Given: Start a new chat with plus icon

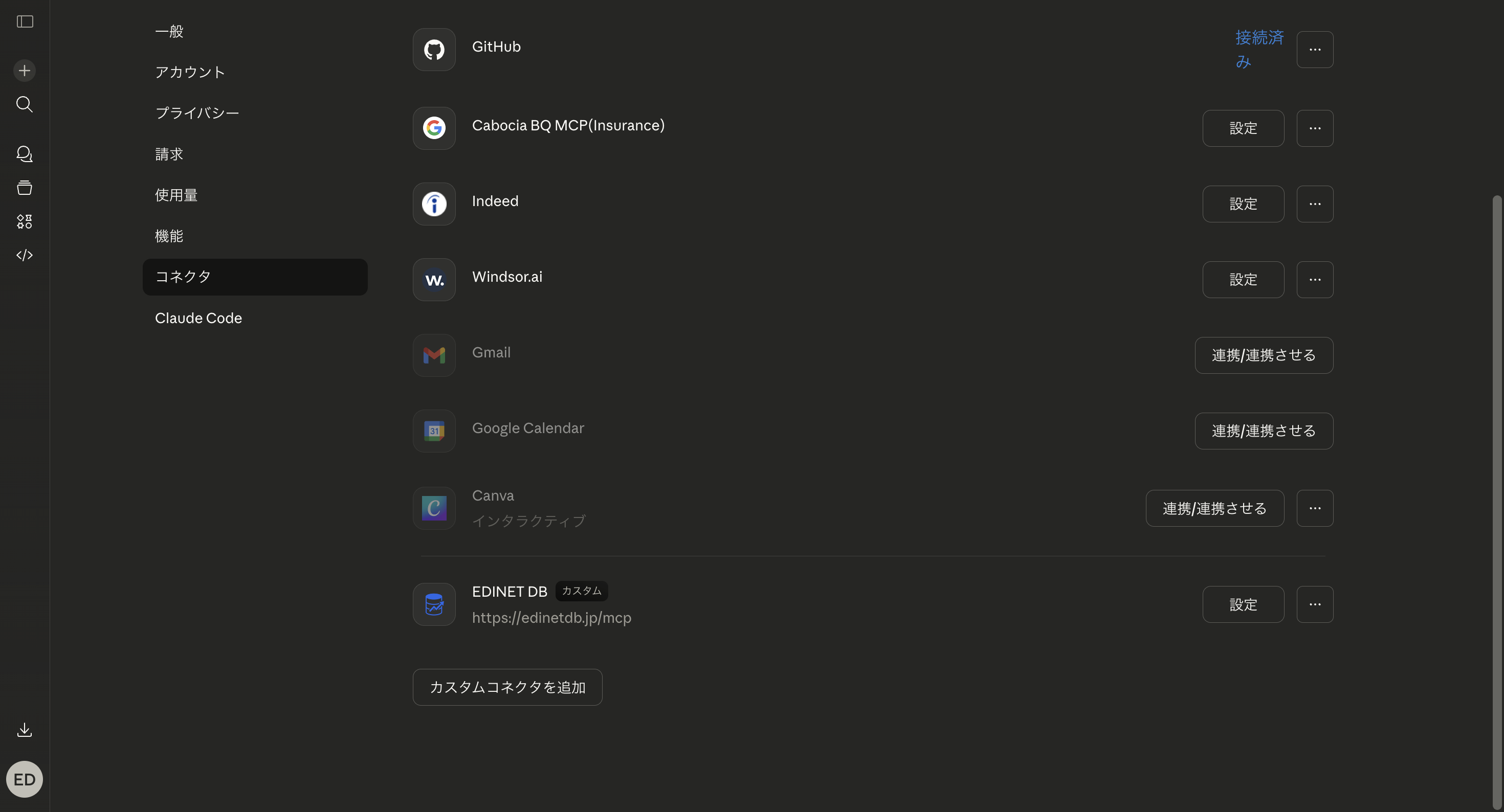Looking at the screenshot, I should 25,71.
